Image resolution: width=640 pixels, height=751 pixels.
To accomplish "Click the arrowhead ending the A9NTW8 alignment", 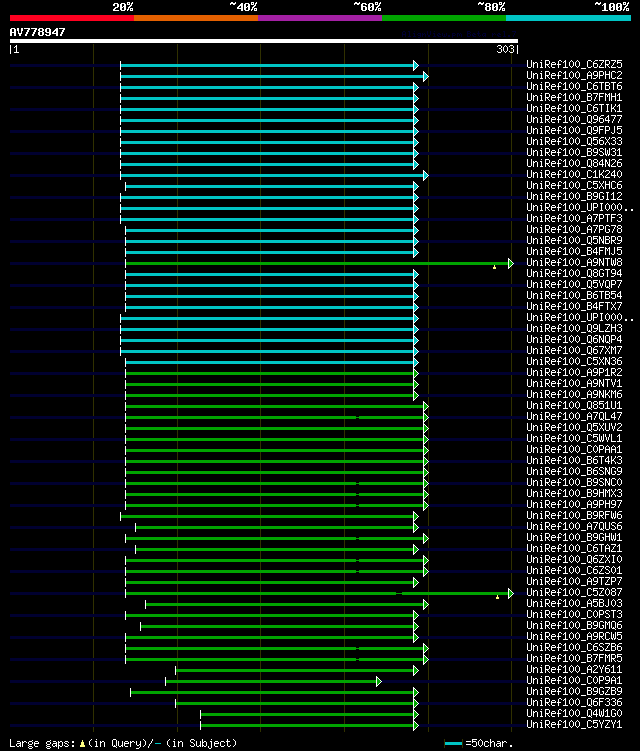I will tap(511, 263).
